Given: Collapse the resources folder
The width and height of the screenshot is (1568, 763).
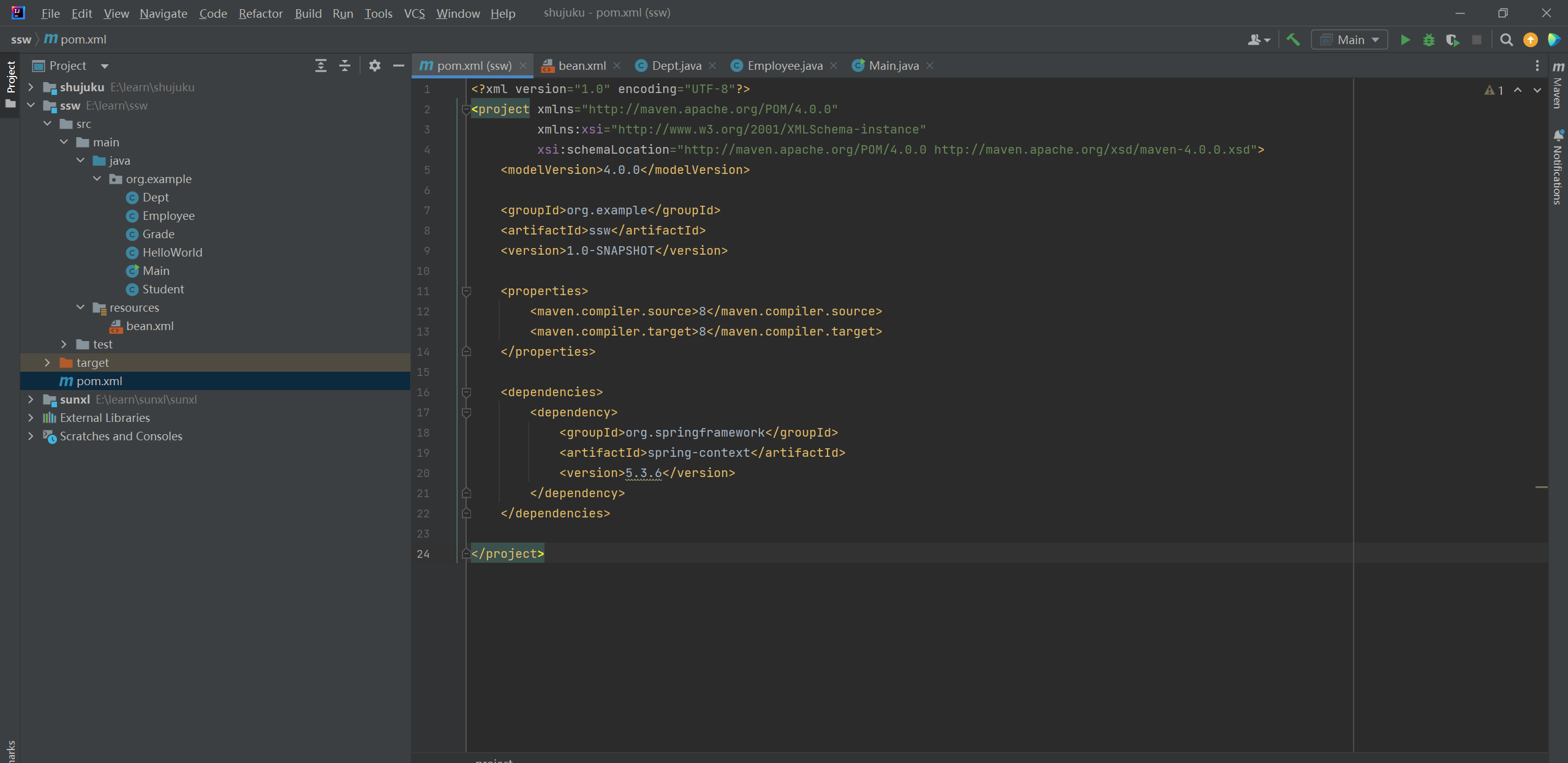Looking at the screenshot, I should pos(80,307).
